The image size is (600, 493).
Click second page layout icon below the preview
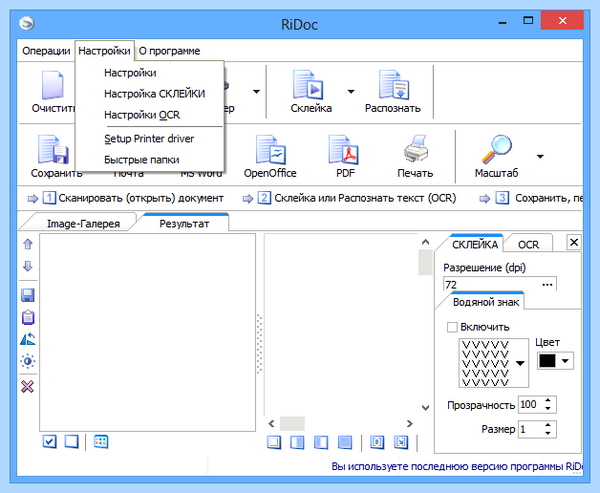(297, 443)
